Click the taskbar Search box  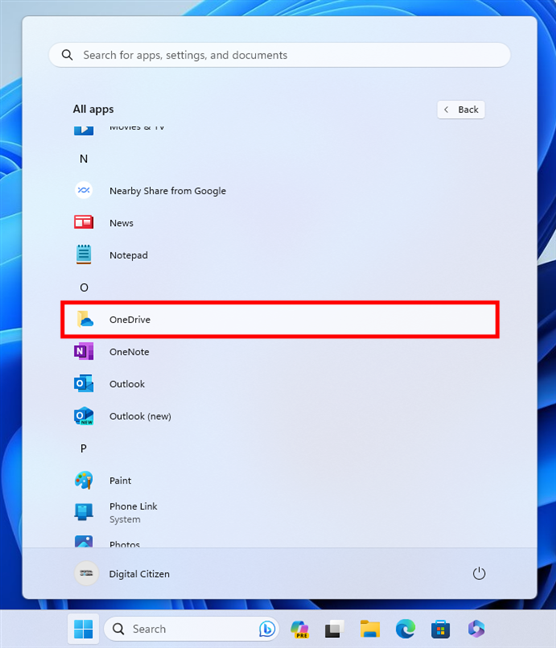point(191,629)
